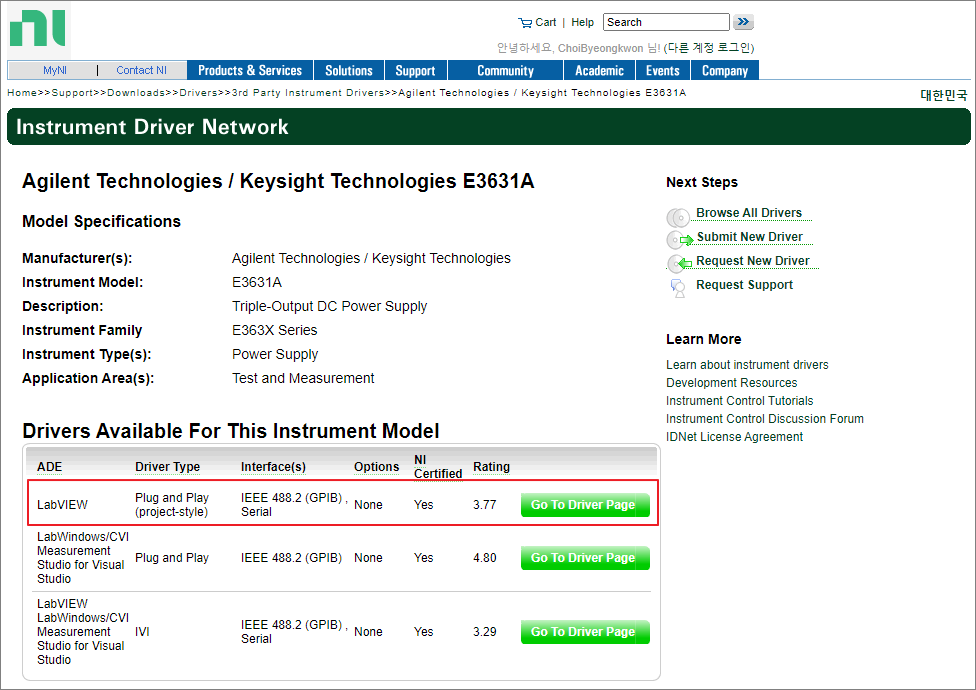
Task: Click the Browse All Drivers disc icon
Action: (678, 218)
